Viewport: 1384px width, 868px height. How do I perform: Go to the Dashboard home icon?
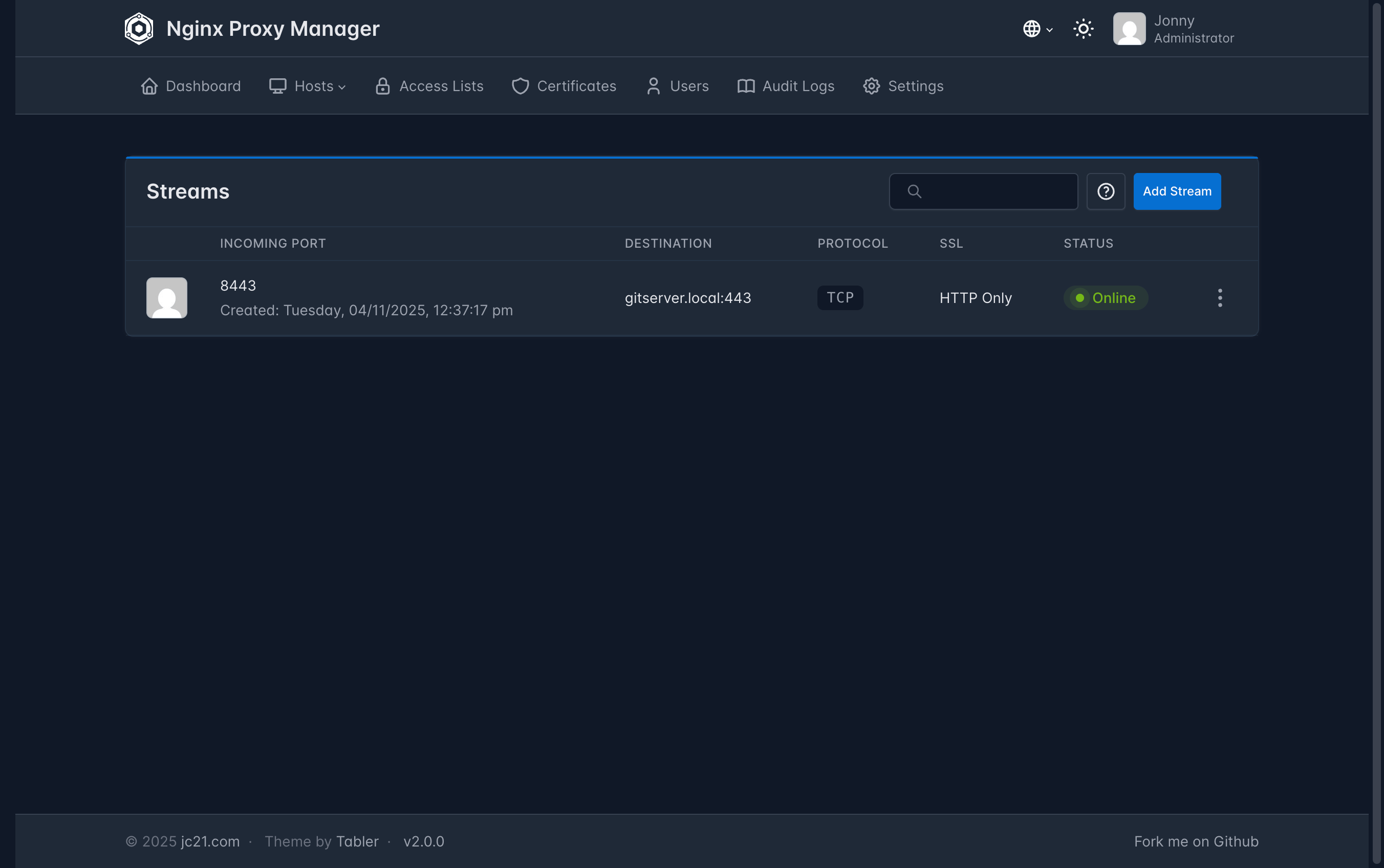point(149,86)
